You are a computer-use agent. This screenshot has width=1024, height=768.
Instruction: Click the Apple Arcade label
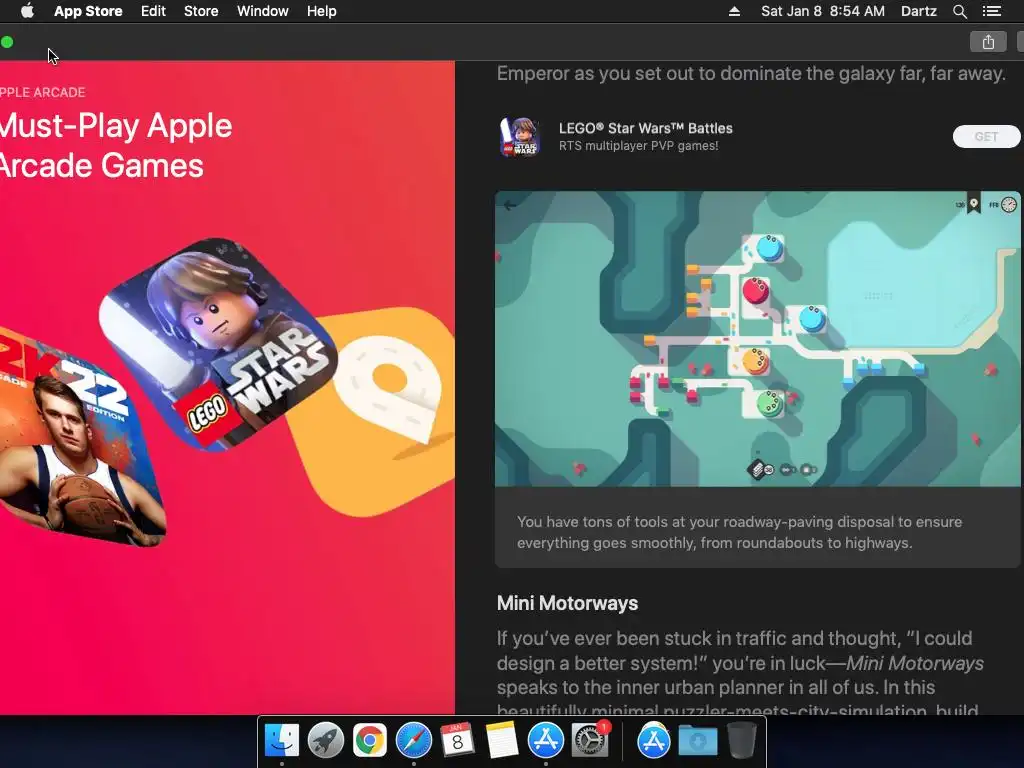pos(42,92)
